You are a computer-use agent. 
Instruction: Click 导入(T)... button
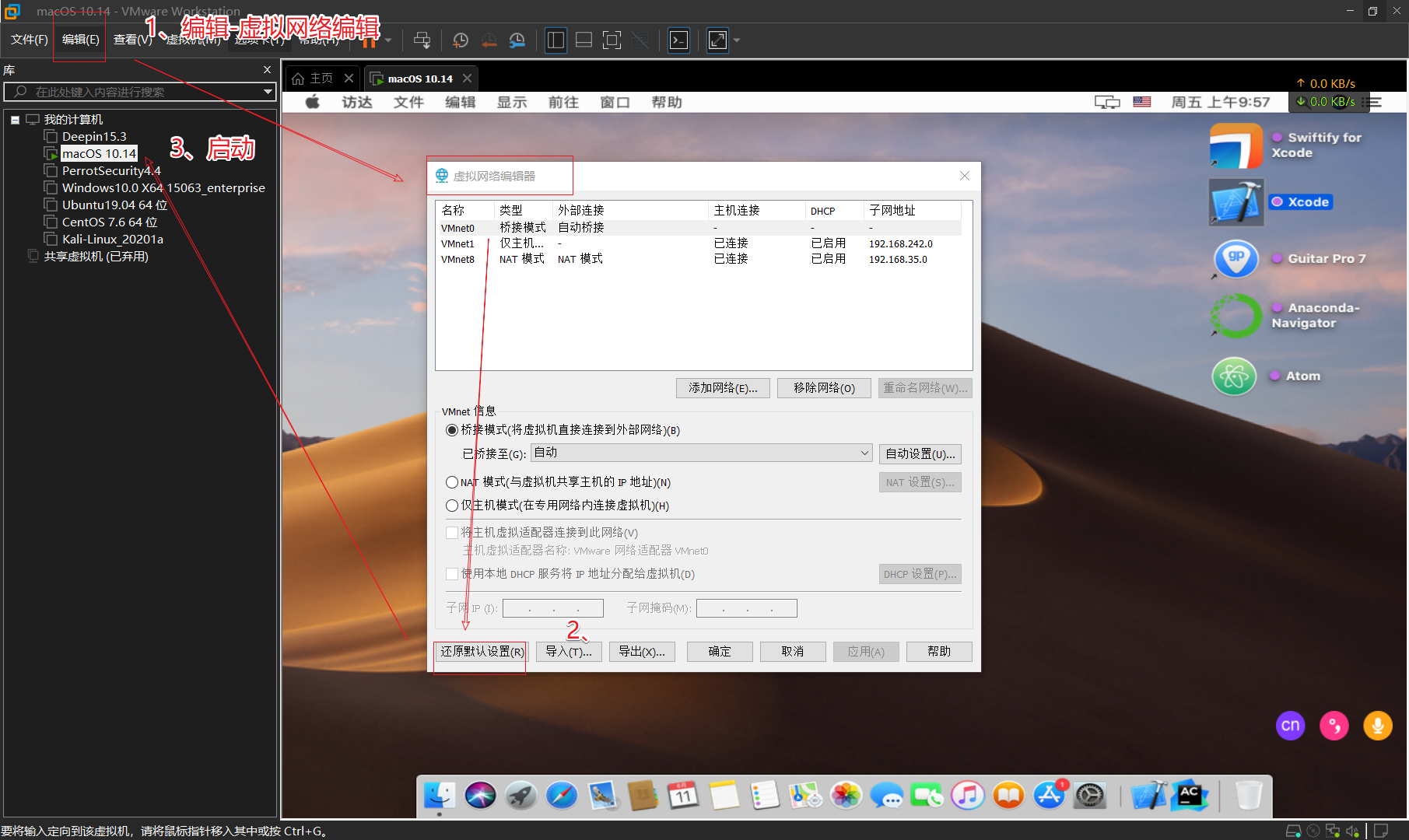pos(569,652)
